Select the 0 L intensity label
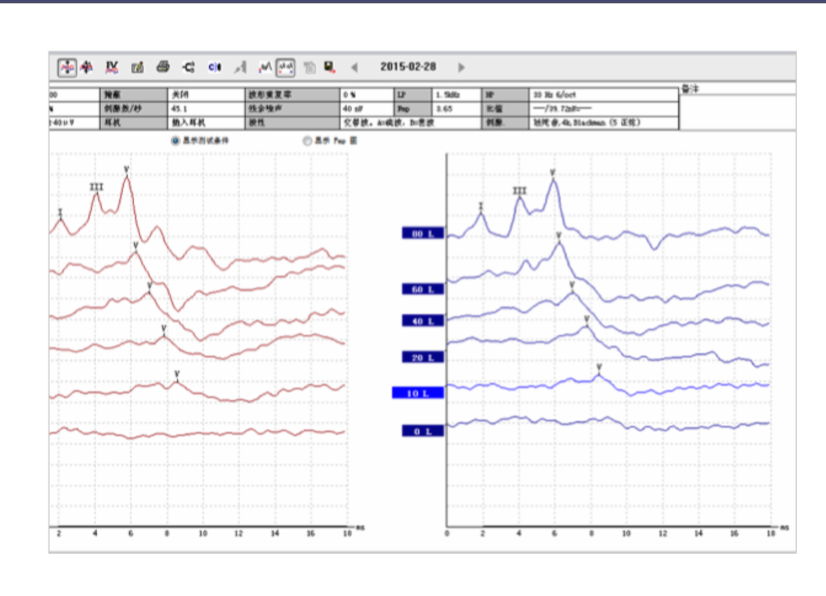This screenshot has width=826, height=596. point(423,432)
